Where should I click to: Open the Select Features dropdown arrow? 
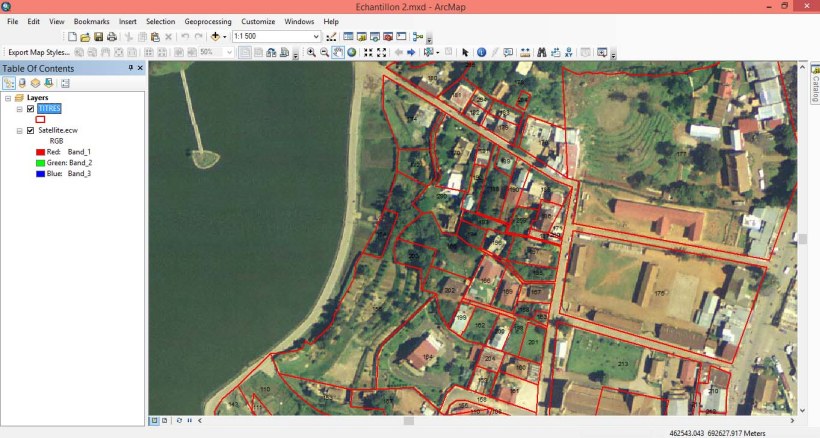point(437,52)
